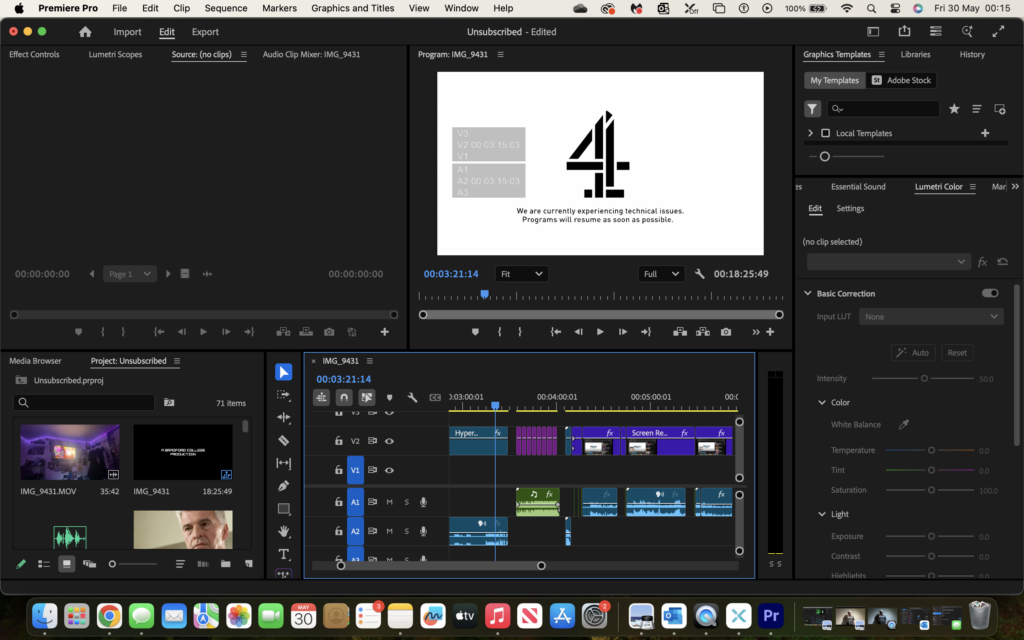The image size is (1024, 640).
Task: Open the Sequence menu
Action: pos(226,8)
